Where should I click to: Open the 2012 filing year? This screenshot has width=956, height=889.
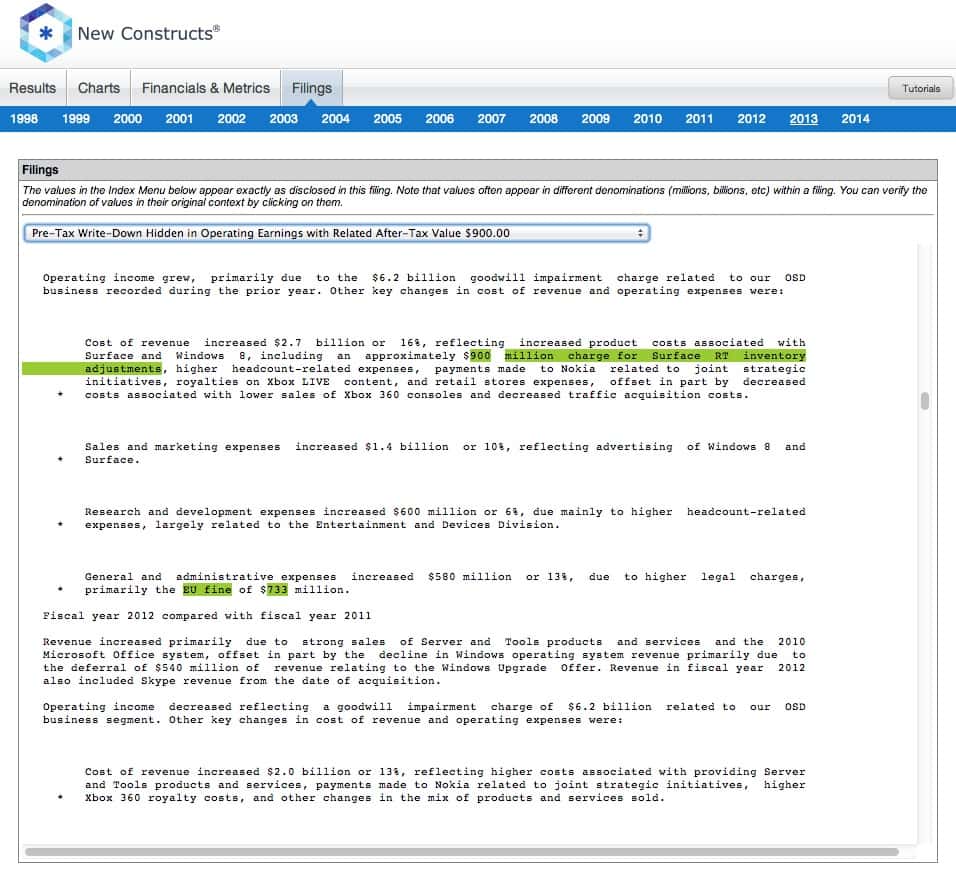(751, 119)
